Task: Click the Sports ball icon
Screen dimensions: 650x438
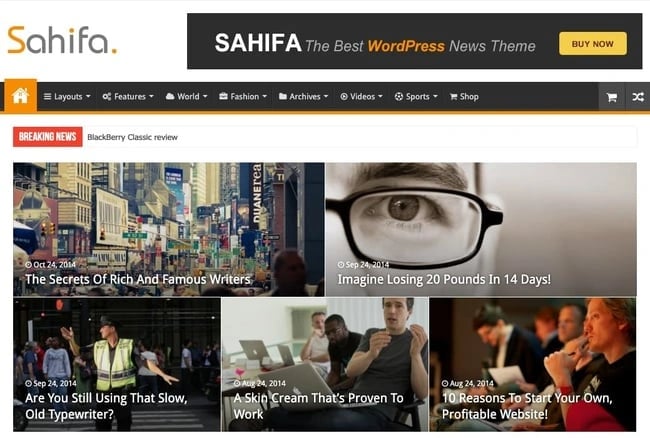Action: pyautogui.click(x=399, y=97)
